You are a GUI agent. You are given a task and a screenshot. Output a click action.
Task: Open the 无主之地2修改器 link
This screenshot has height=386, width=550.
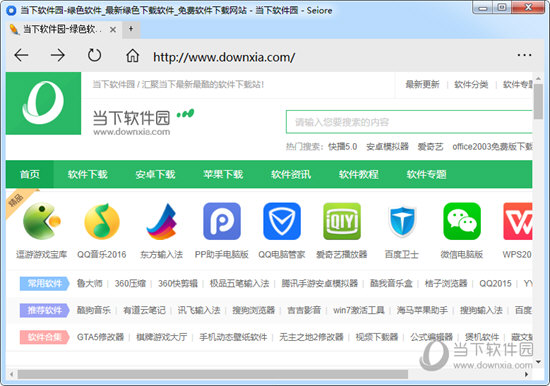coord(311,337)
